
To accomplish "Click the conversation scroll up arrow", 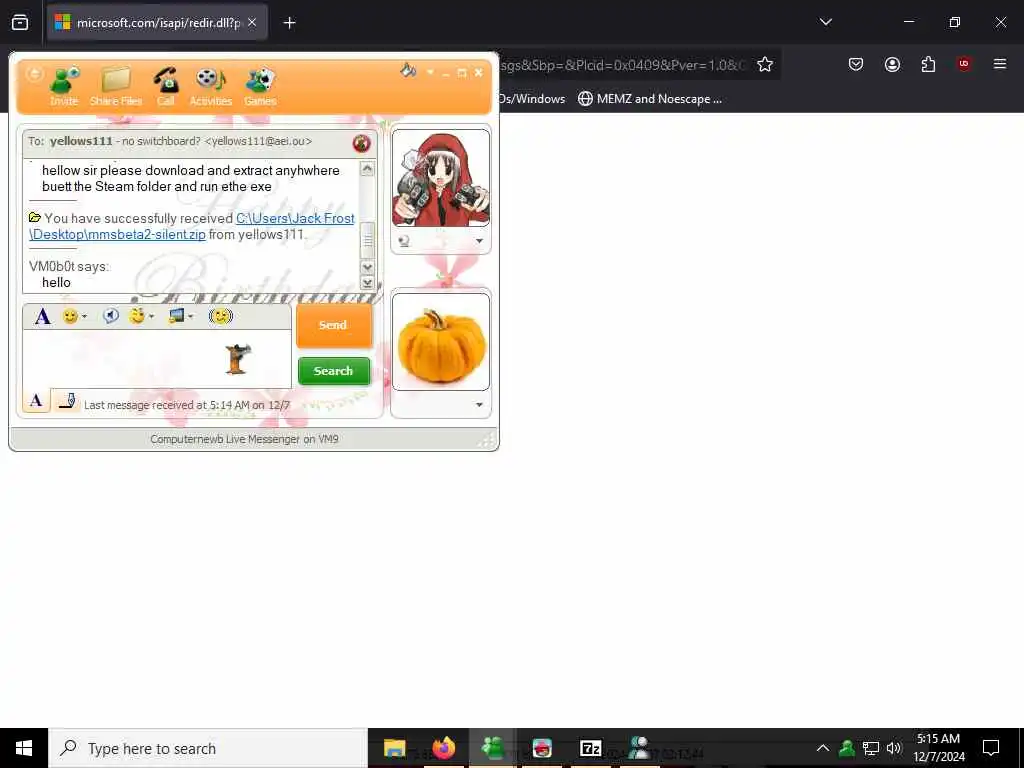I will click(x=367, y=169).
